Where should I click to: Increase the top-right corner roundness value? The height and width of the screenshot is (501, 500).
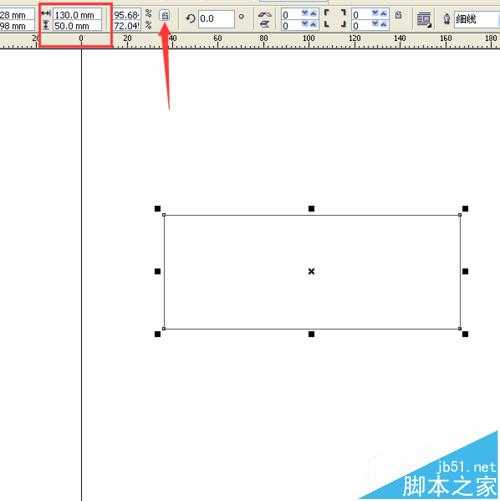(x=383, y=13)
